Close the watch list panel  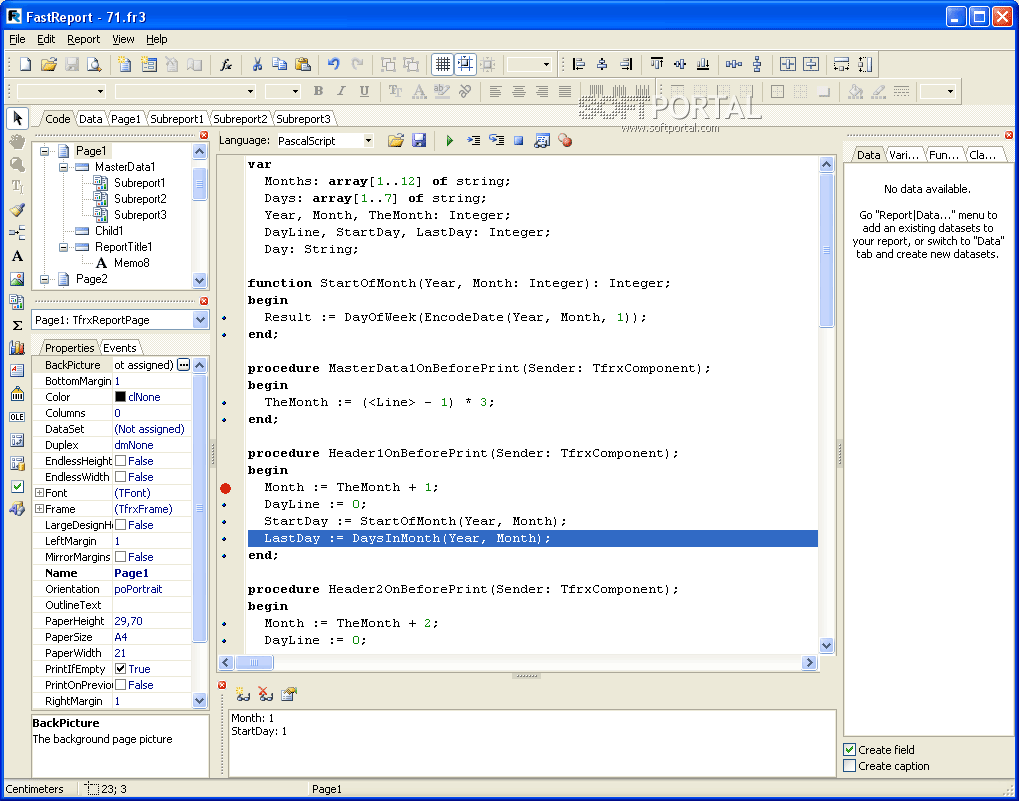pos(222,685)
